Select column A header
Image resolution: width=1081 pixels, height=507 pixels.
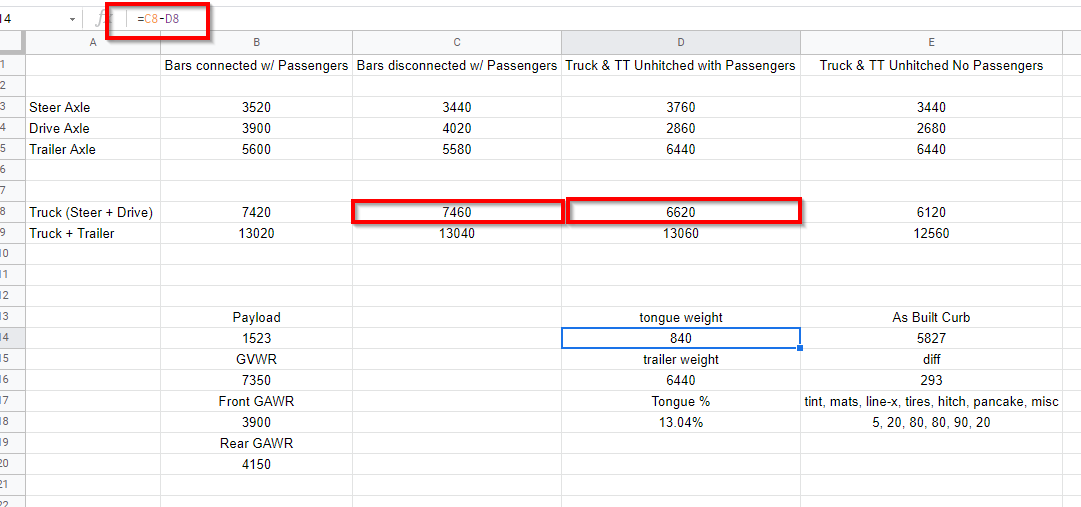point(93,42)
